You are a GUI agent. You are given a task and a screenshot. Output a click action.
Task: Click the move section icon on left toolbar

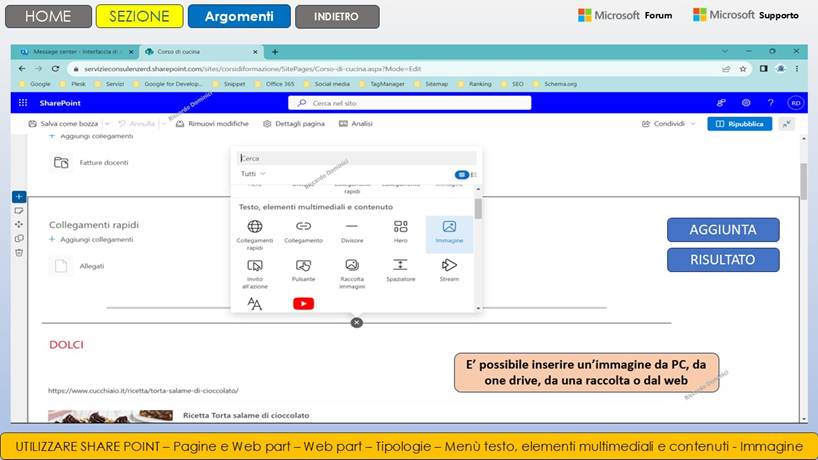(x=19, y=224)
